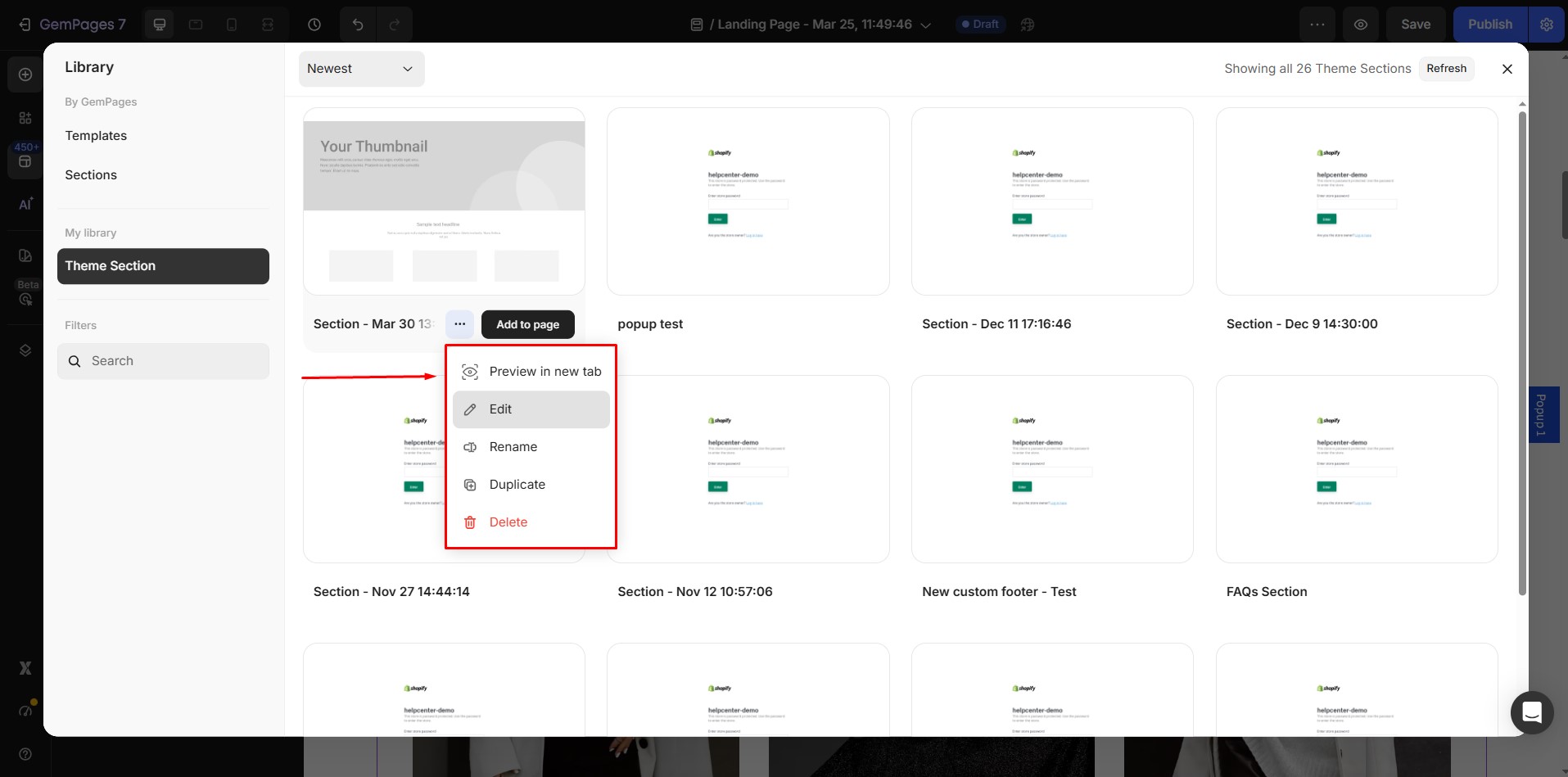
Task: Expand the Landing Page title dropdown
Action: click(926, 25)
